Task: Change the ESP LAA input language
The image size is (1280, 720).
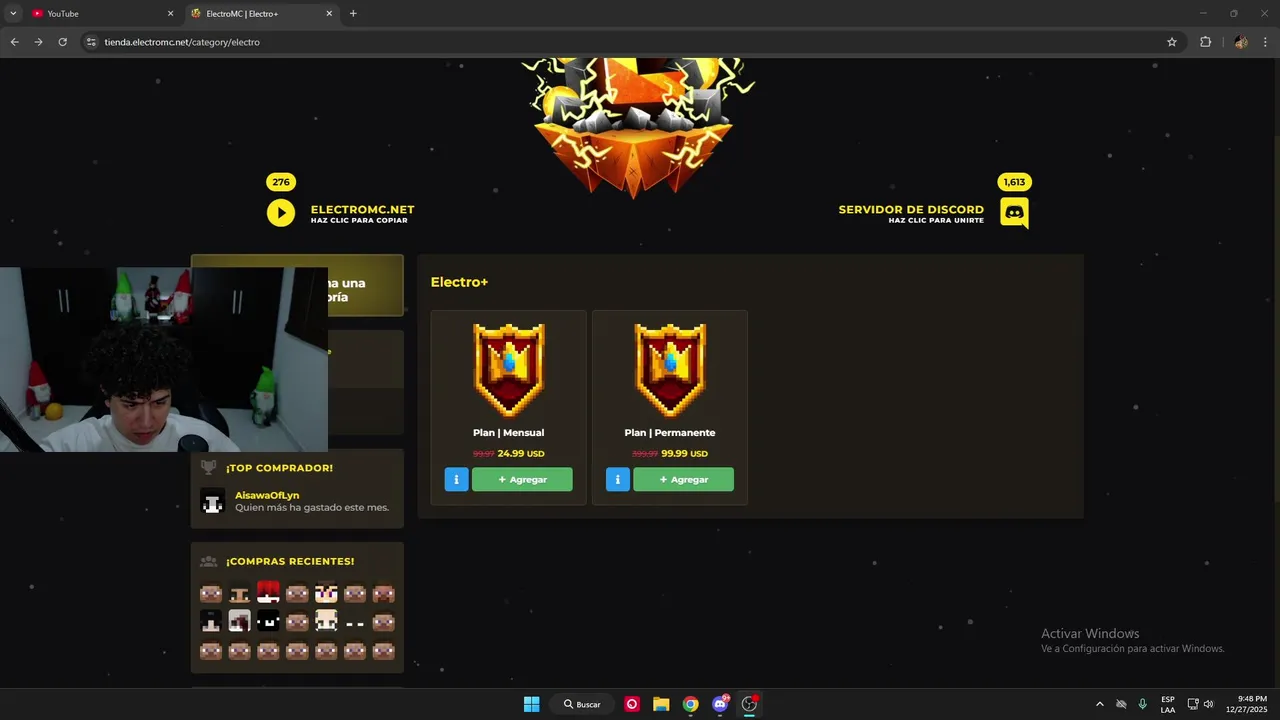Action: (1168, 704)
